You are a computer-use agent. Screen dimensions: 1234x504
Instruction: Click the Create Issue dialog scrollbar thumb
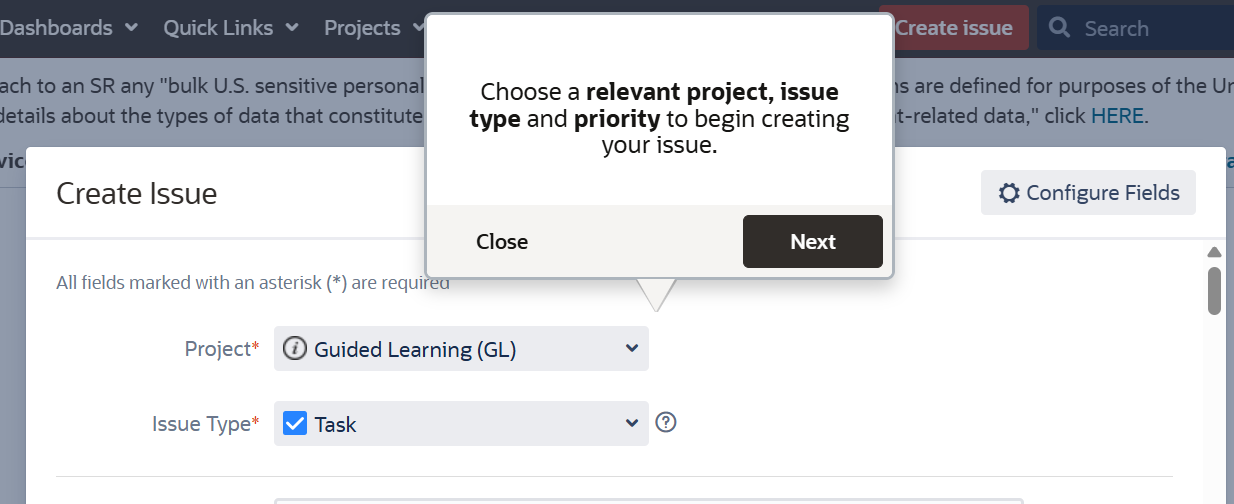coord(1214,290)
